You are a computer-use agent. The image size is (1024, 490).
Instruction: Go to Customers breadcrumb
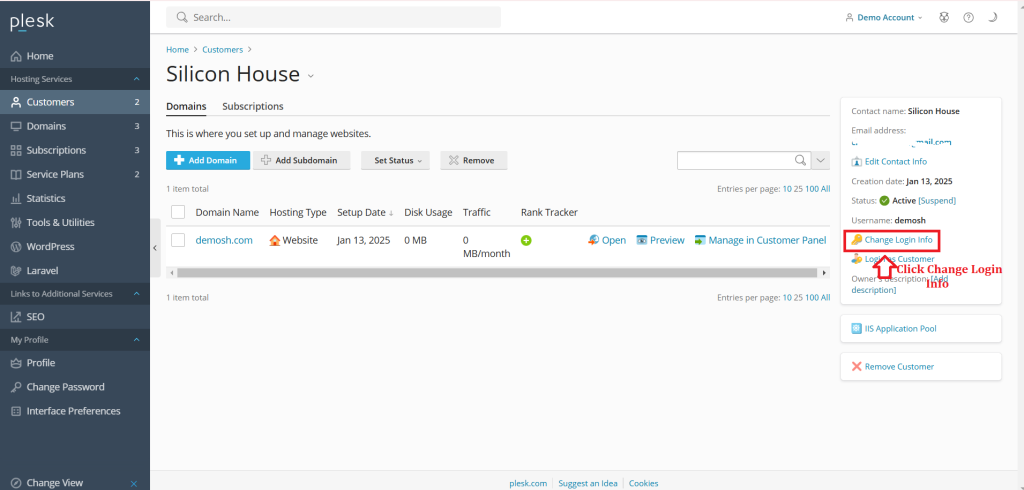[223, 50]
